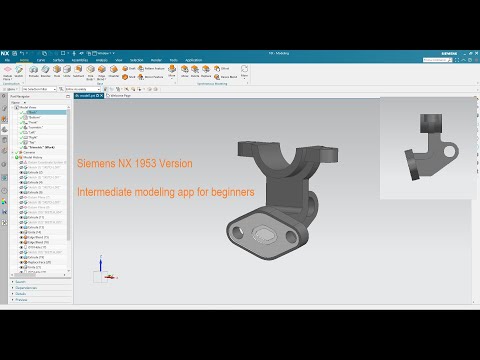Viewport: 480px width, 360px height.
Task: Select the Resize Blend tool
Action: [226, 77]
